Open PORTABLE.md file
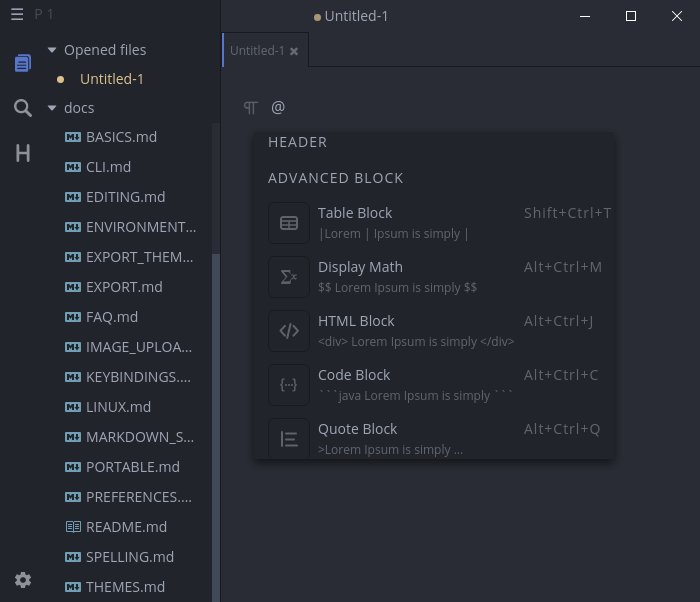 tap(133, 467)
